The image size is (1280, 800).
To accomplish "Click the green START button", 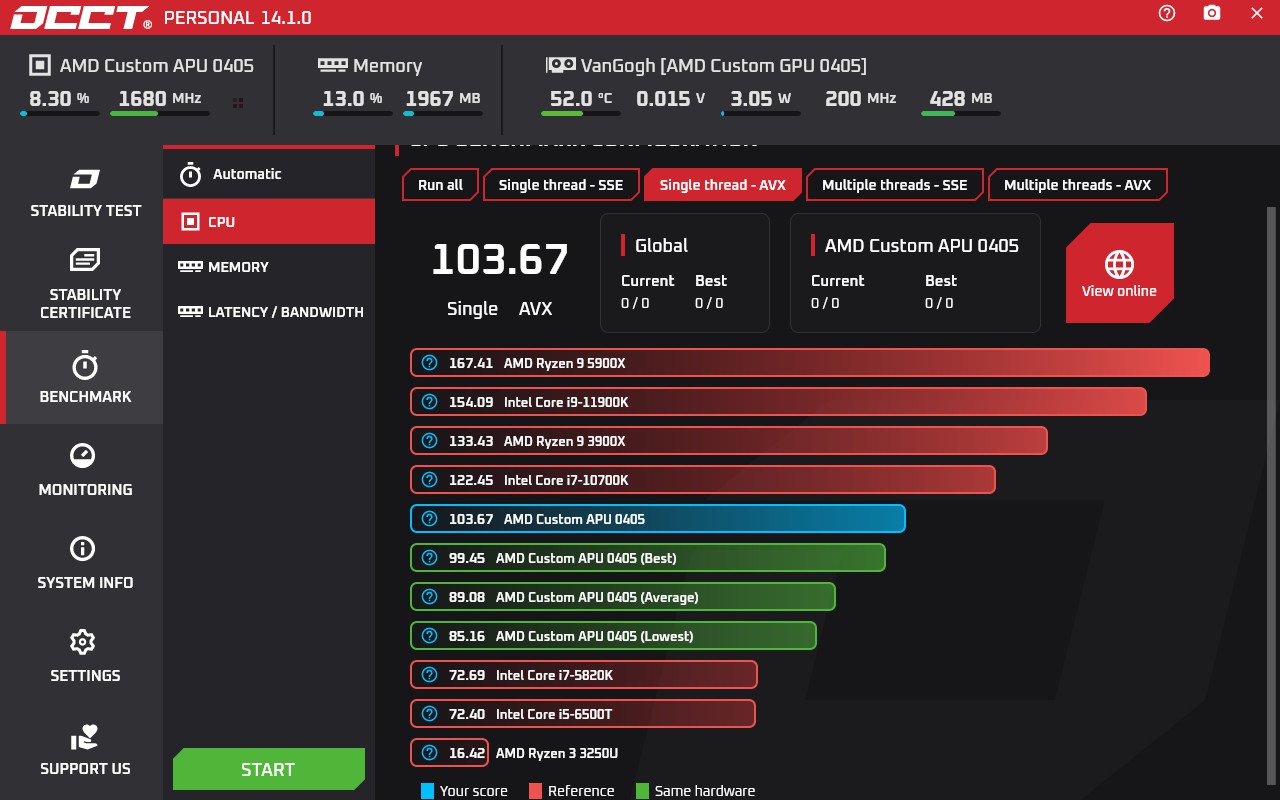I will [269, 769].
